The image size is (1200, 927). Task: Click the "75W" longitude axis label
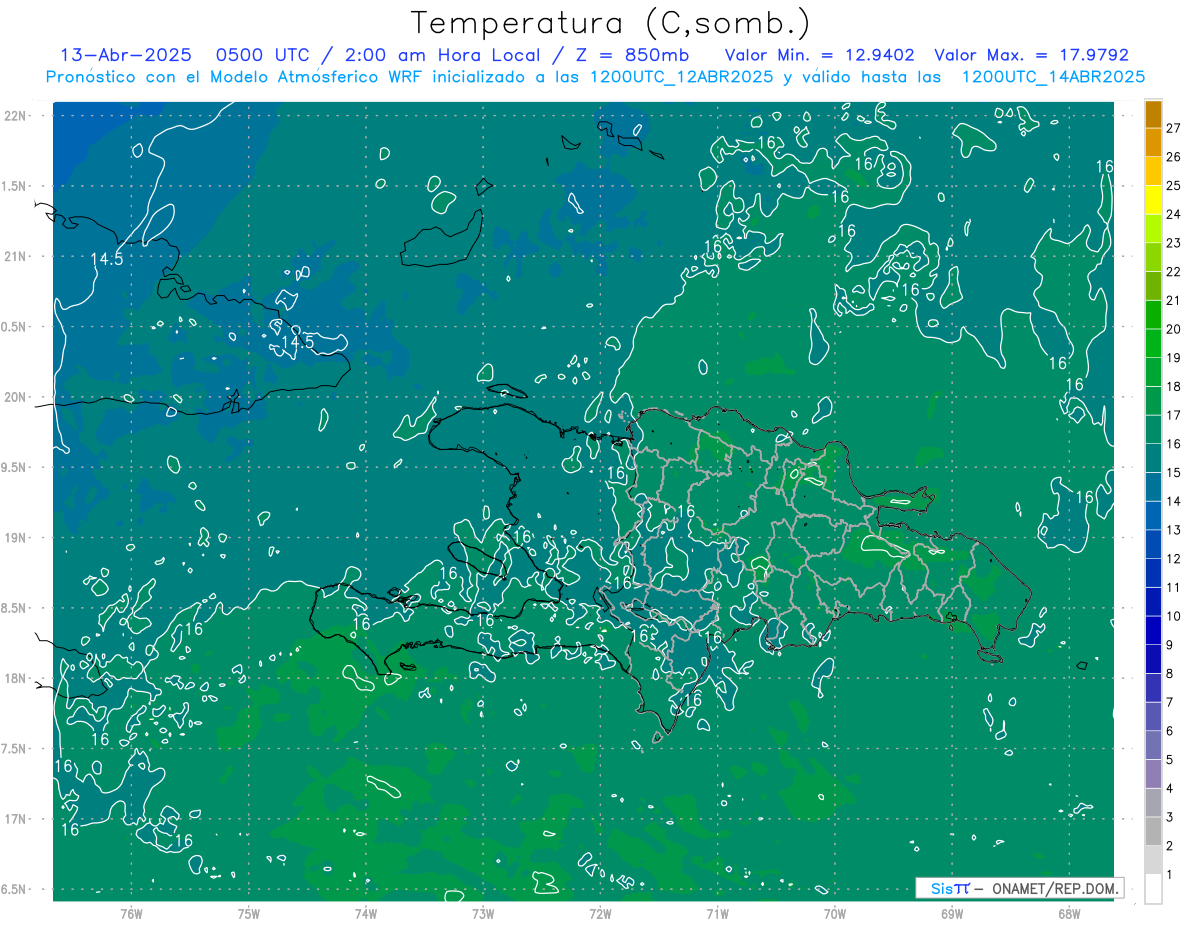tap(249, 914)
